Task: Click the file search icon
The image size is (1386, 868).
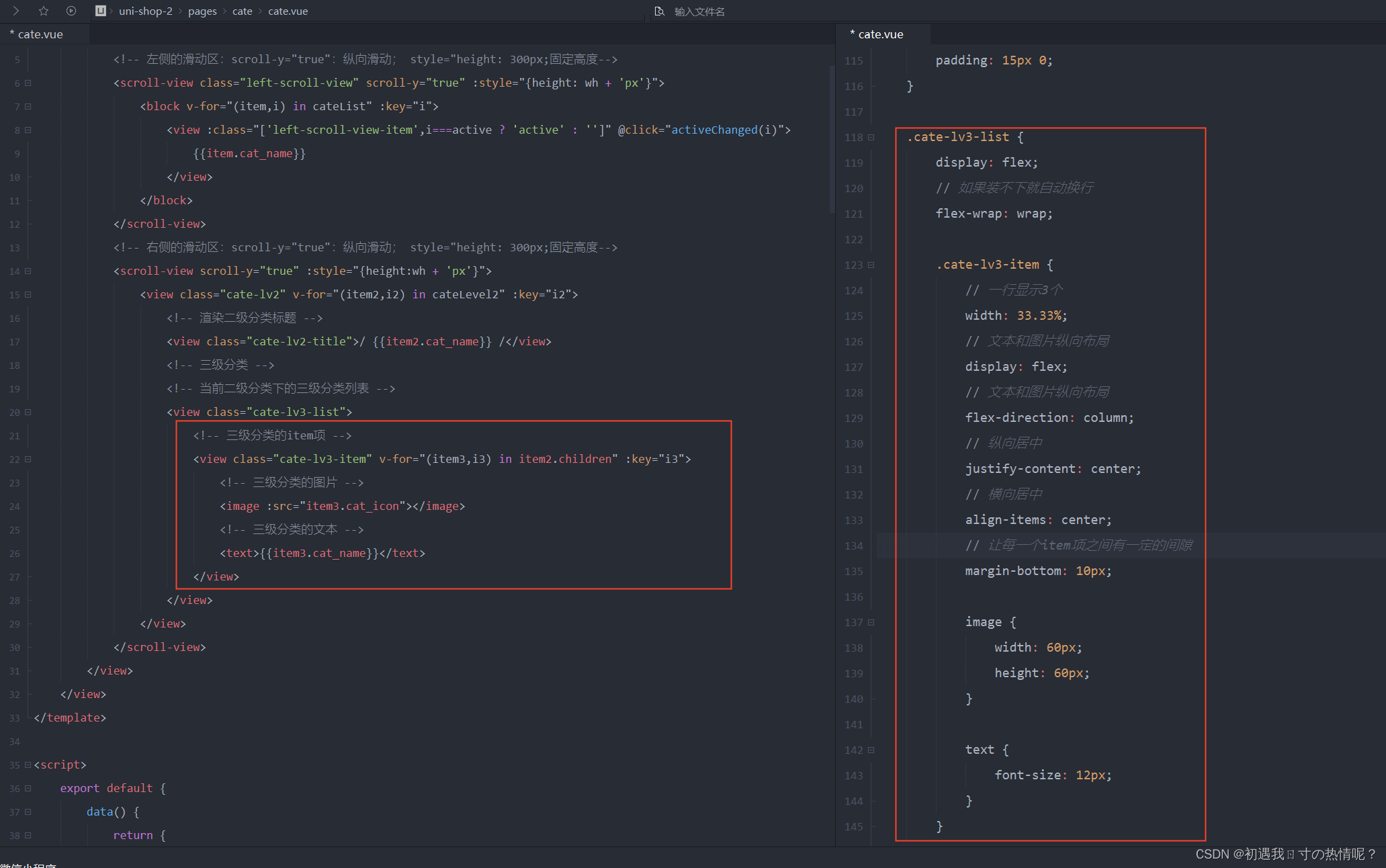Action: click(x=660, y=11)
